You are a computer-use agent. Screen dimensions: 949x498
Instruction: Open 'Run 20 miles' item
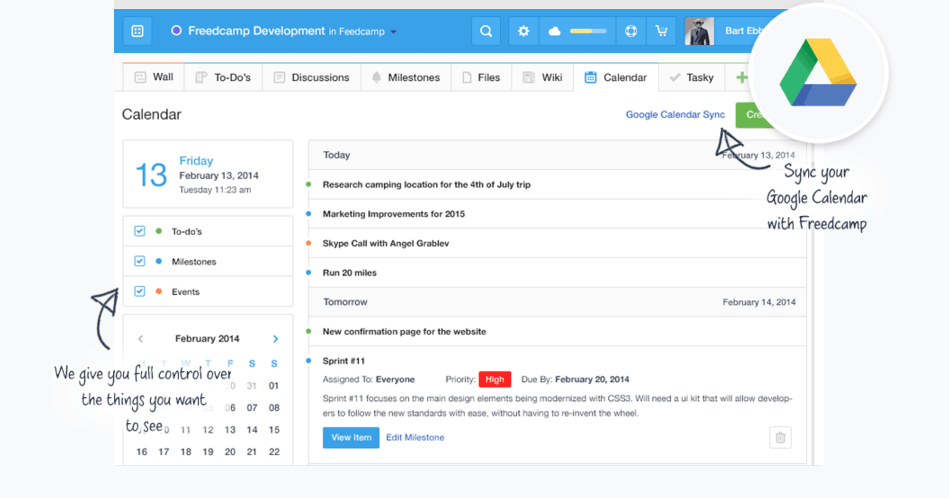[349, 273]
